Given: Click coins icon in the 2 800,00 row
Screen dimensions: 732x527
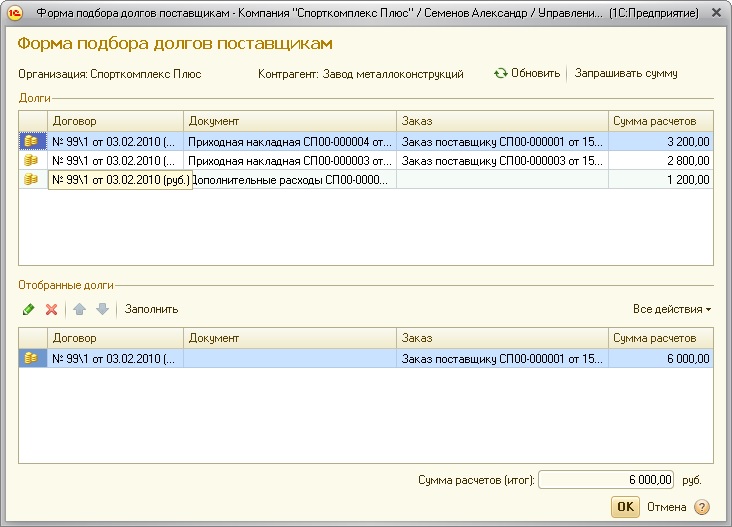Looking at the screenshot, I should pyautogui.click(x=31, y=161).
